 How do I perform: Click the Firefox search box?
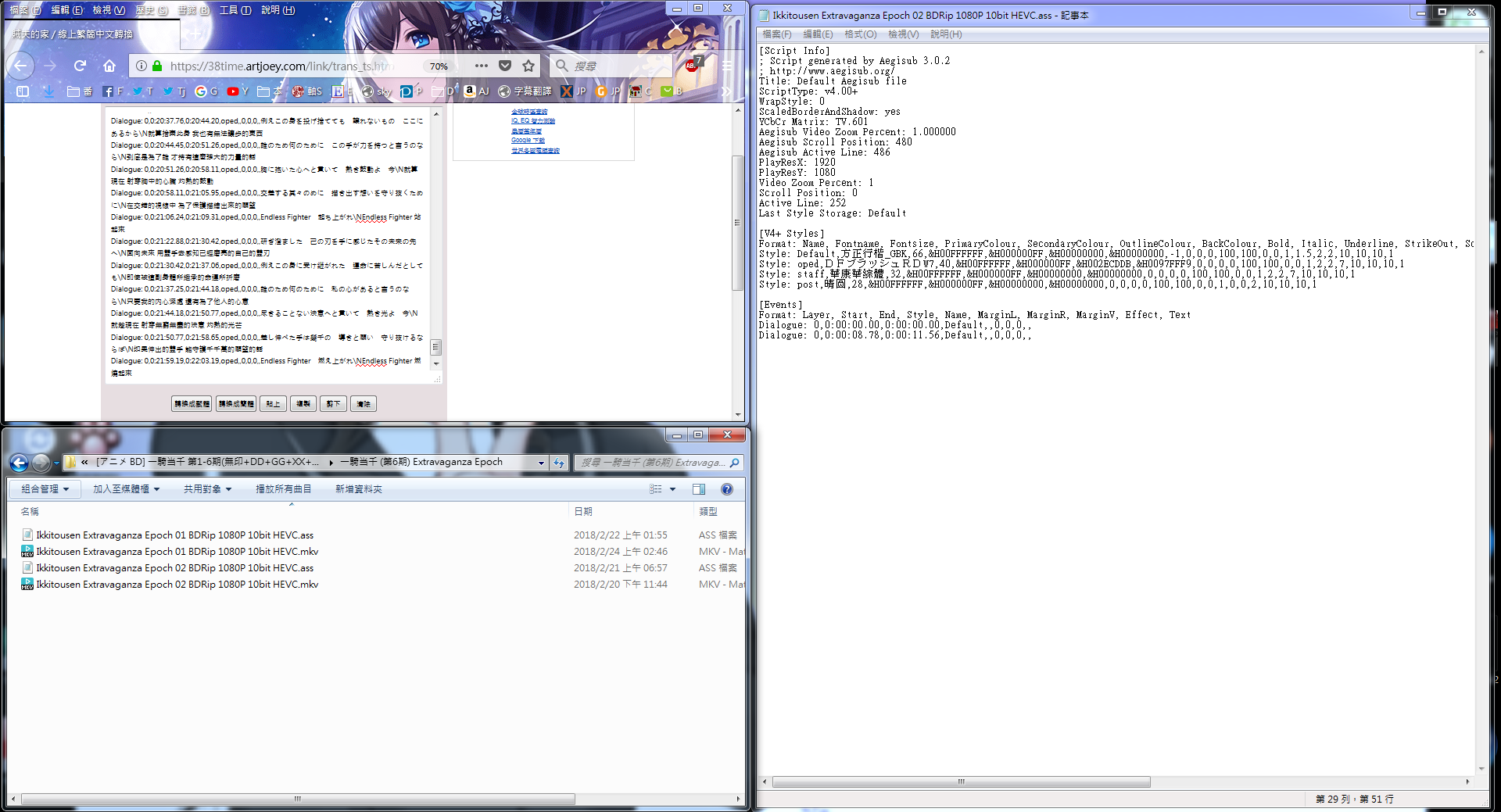coord(610,66)
